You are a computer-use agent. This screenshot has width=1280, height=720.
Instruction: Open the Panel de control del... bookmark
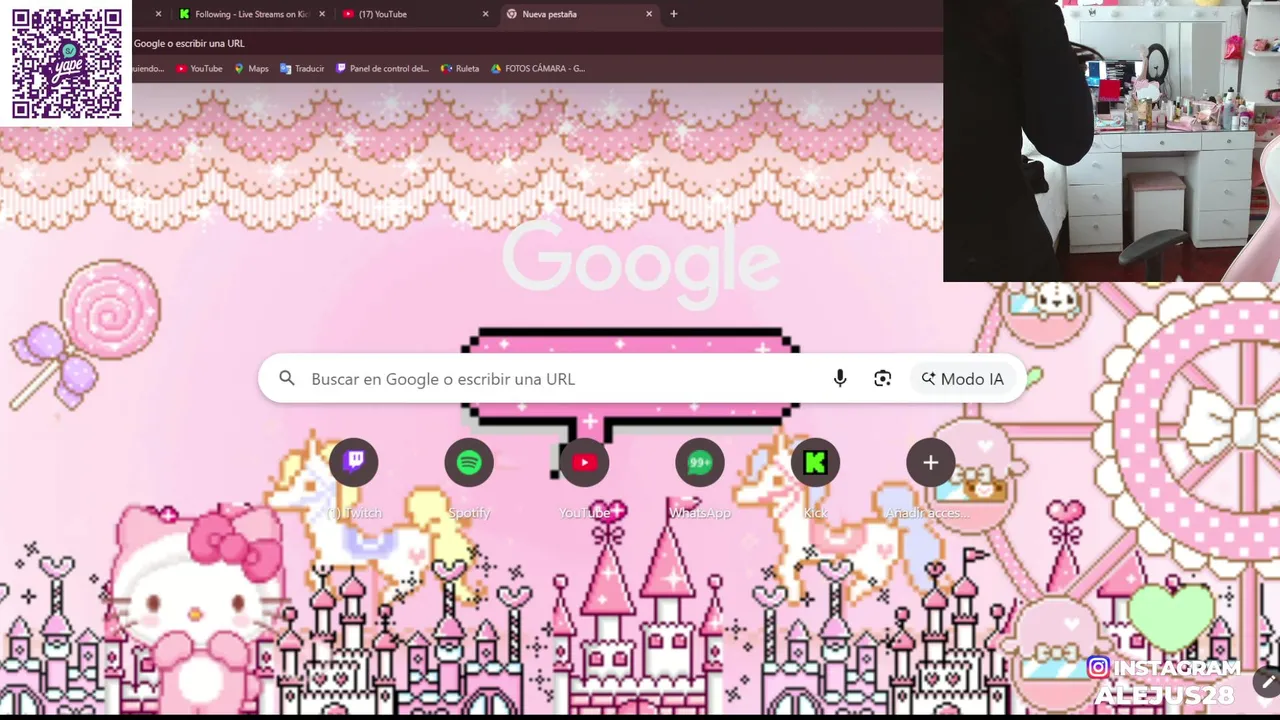(382, 69)
